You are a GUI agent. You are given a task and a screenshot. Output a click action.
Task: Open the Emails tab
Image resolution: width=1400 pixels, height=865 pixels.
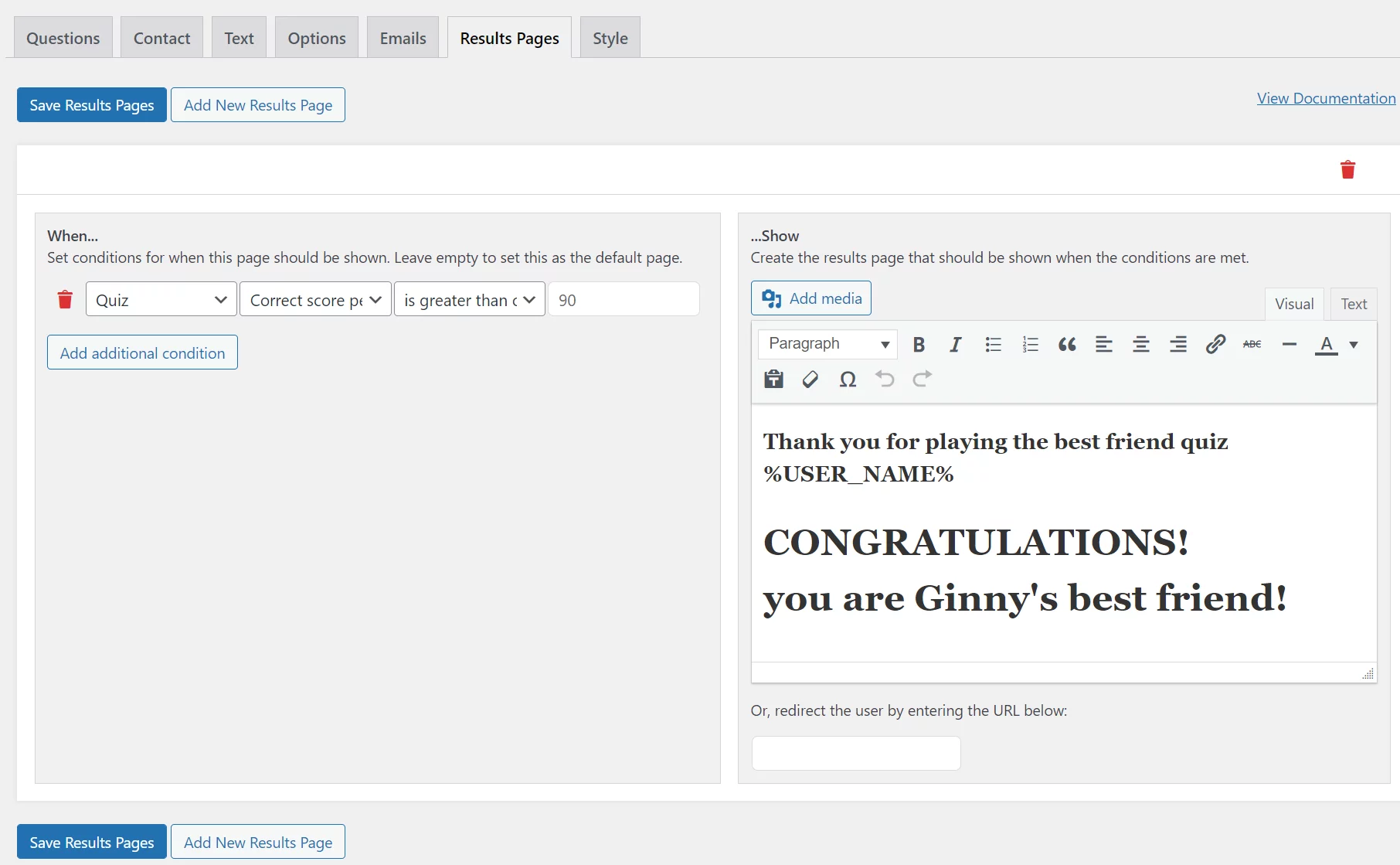click(403, 38)
